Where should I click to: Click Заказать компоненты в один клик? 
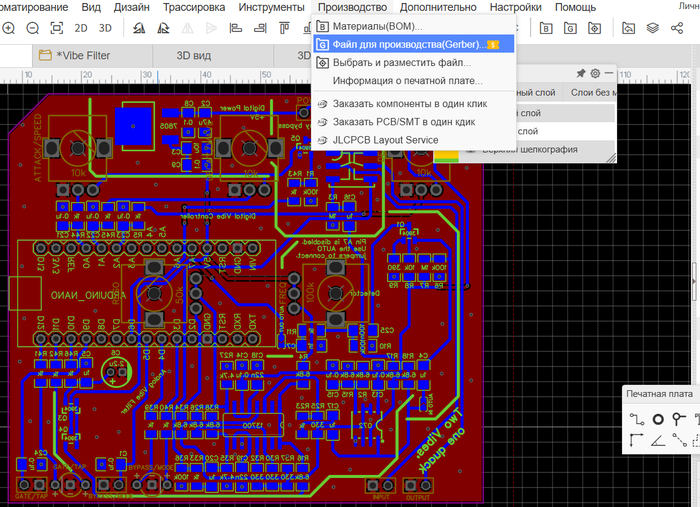coord(410,103)
